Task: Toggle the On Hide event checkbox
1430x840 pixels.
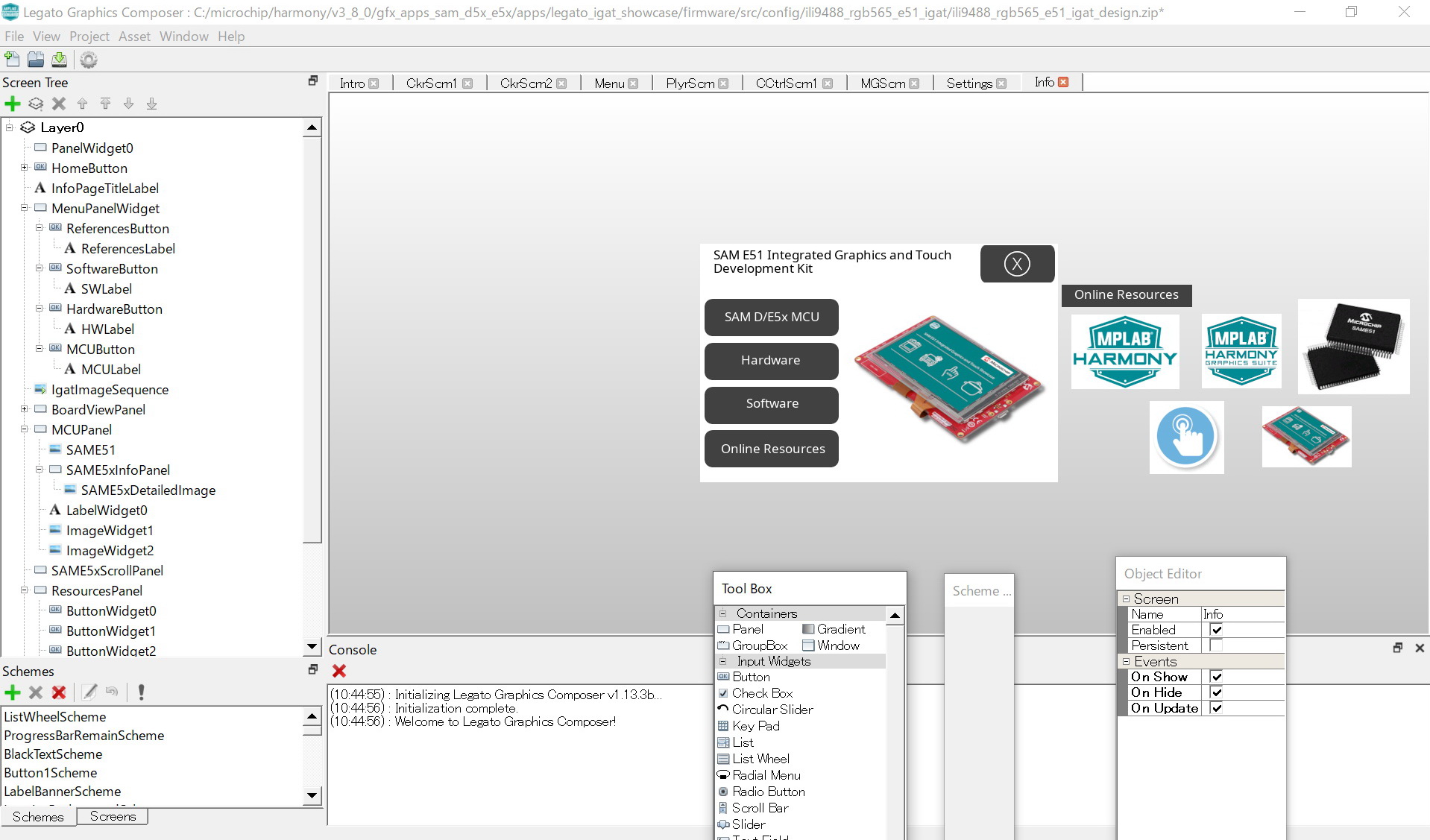Action: point(1216,692)
